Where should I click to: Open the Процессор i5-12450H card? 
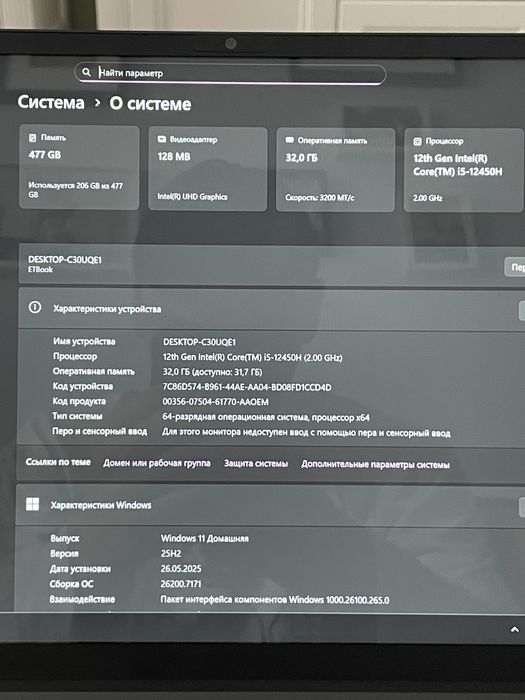pos(464,171)
